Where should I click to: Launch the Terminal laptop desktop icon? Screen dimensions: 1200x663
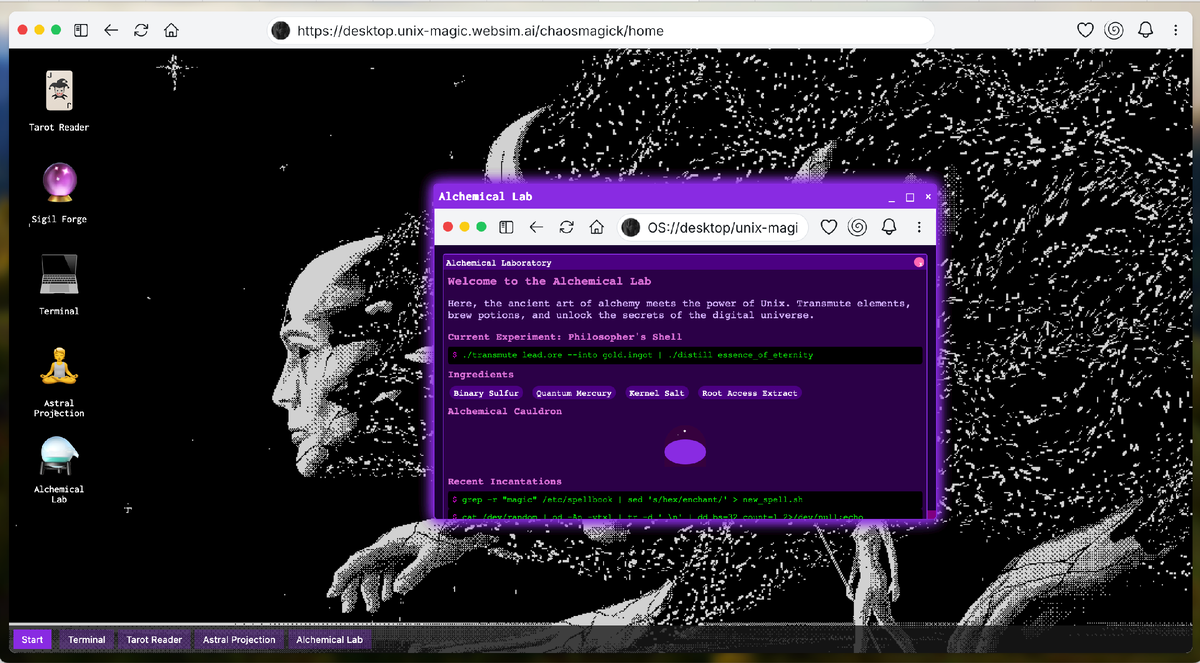59,284
